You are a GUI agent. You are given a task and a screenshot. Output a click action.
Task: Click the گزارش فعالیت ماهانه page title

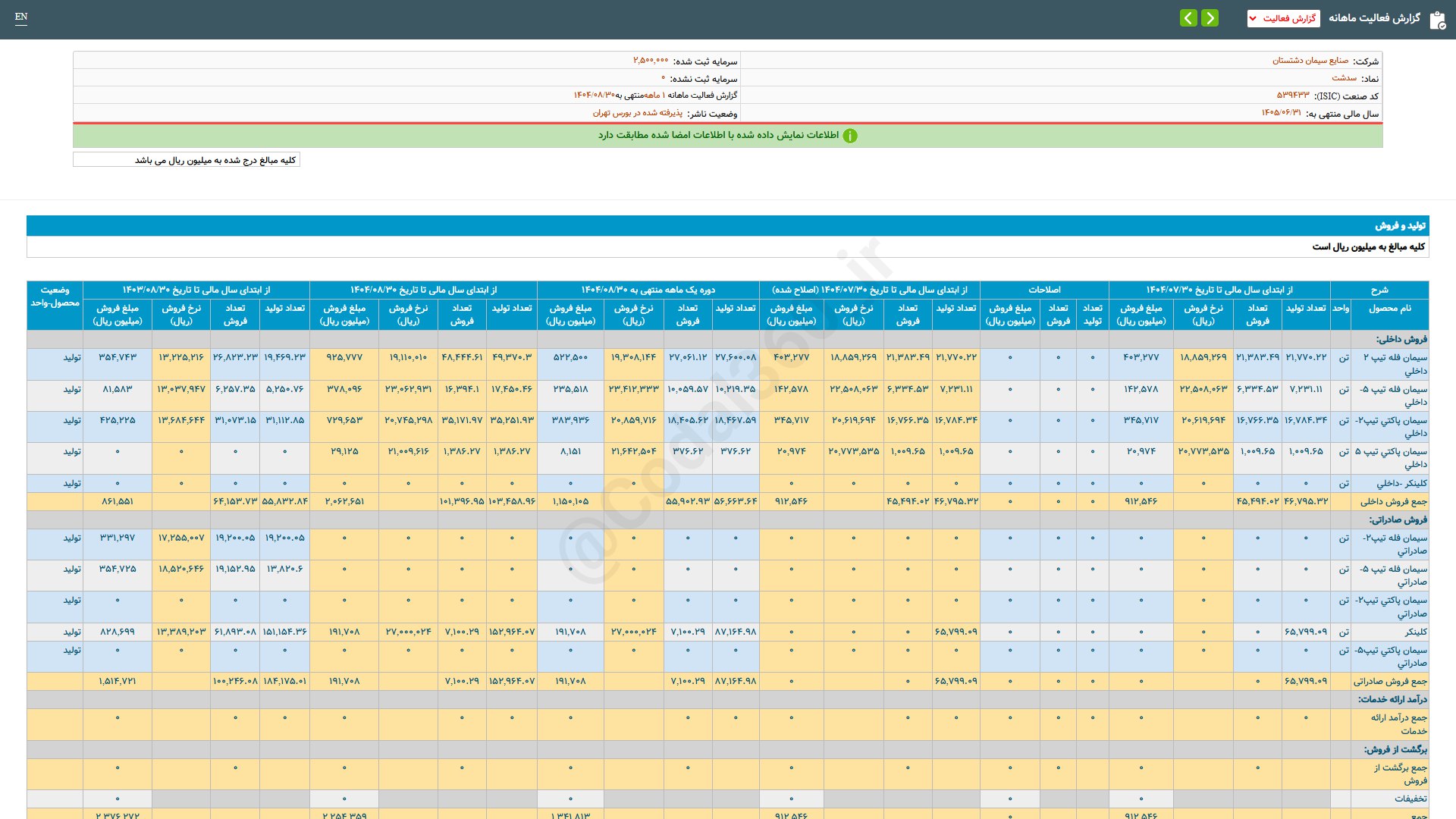[1374, 18]
